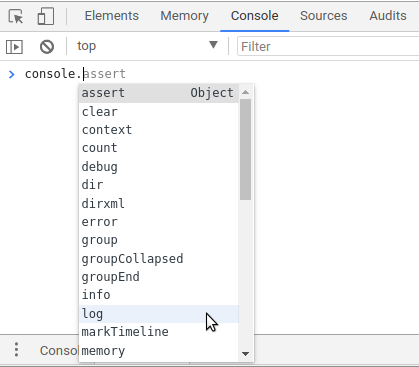The image size is (419, 367).
Task: Select markTimeline suggestion
Action: point(159,332)
